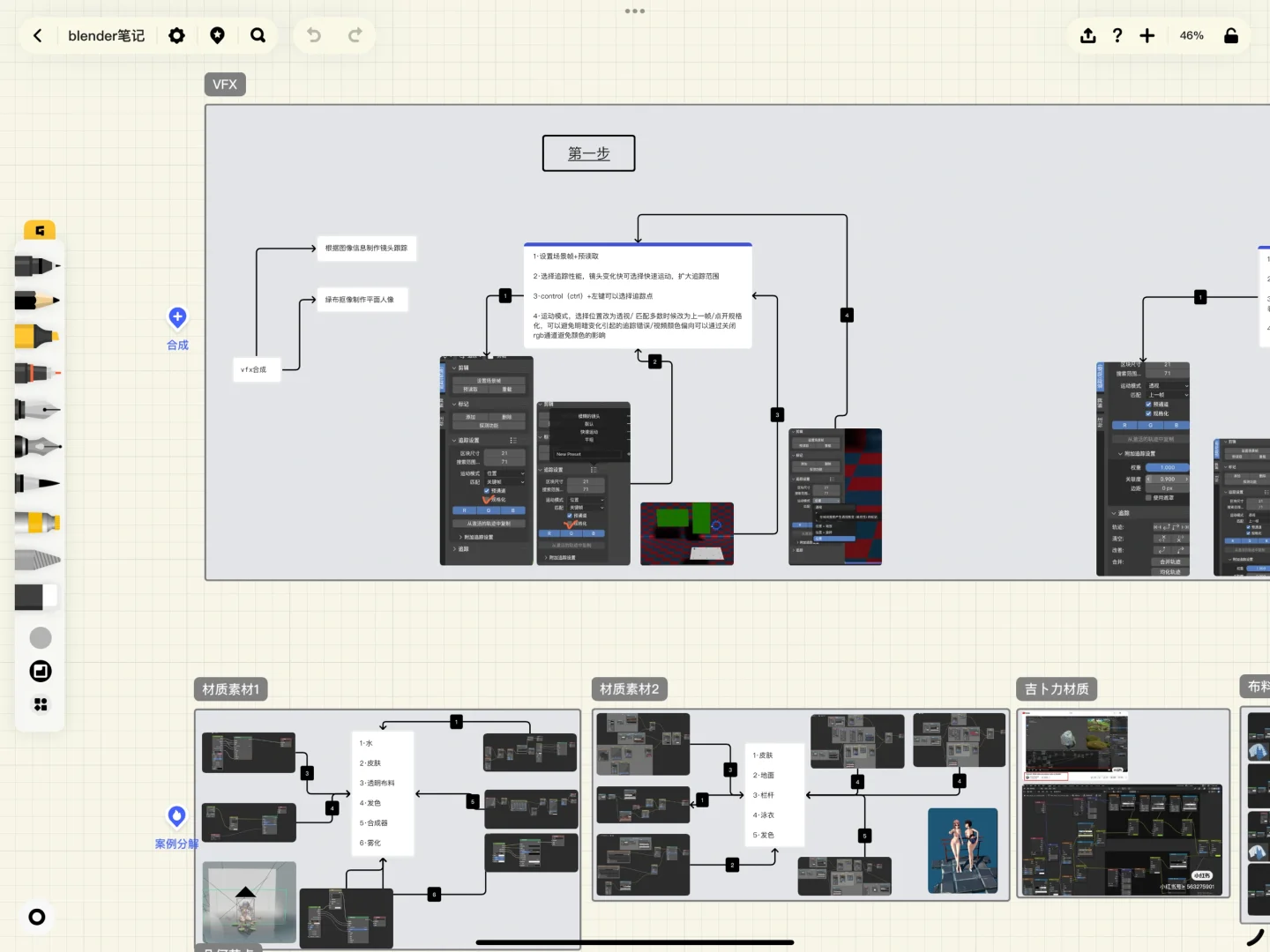Select the eraser tool
Image resolution: width=1270 pixels, height=952 pixels.
coord(36,597)
